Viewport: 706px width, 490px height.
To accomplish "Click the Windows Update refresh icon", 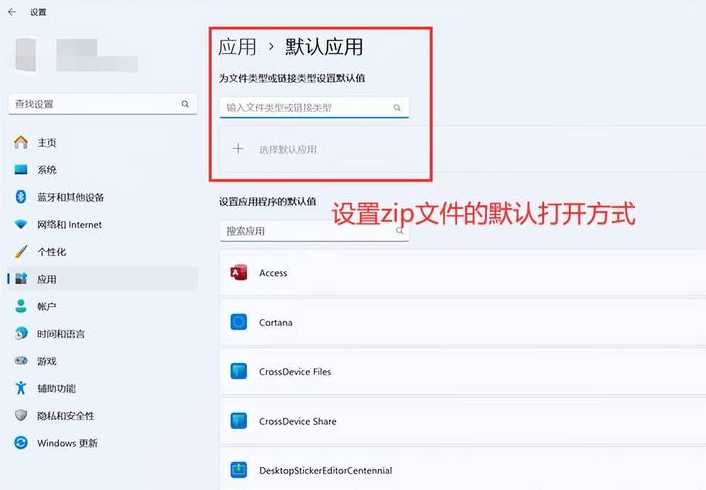I will click(21, 443).
